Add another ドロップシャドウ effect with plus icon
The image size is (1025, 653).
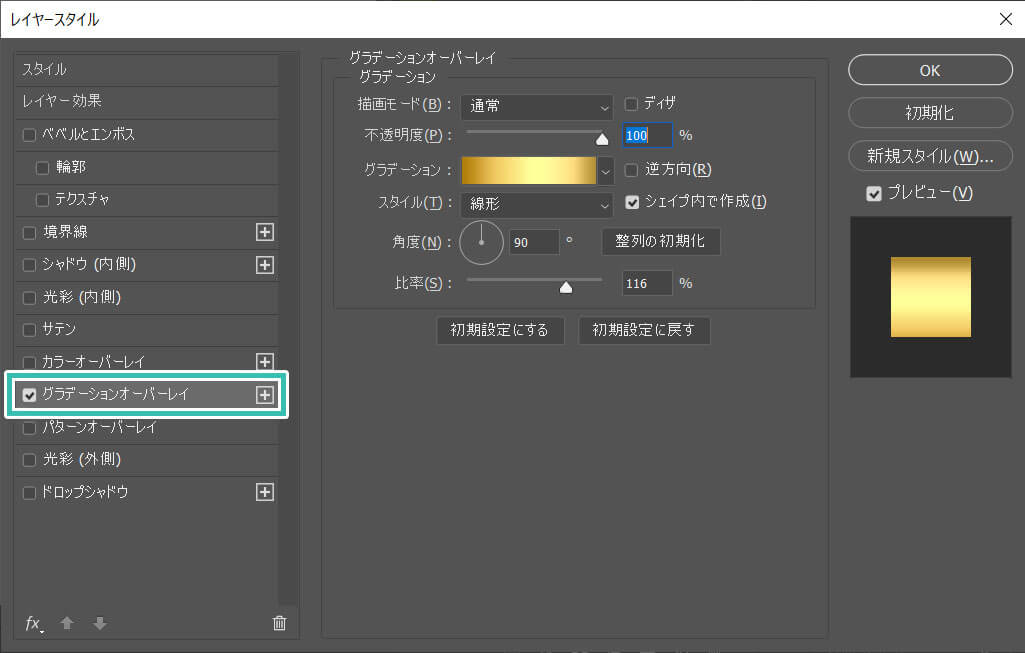tap(265, 492)
